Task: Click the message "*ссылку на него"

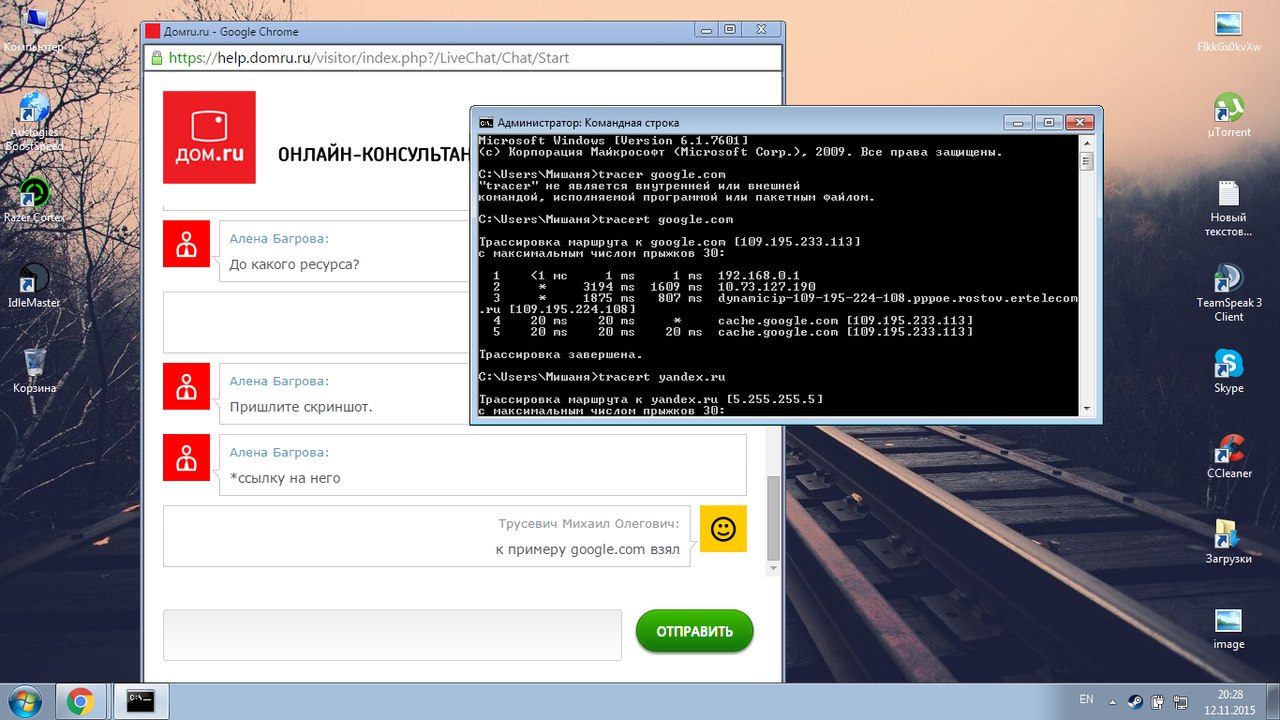Action: 285,478
